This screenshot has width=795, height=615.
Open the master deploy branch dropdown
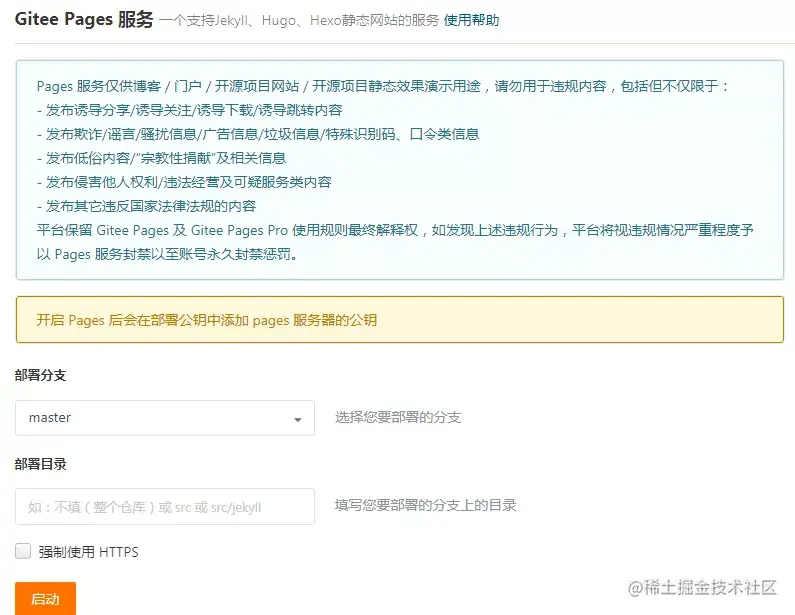(x=165, y=418)
